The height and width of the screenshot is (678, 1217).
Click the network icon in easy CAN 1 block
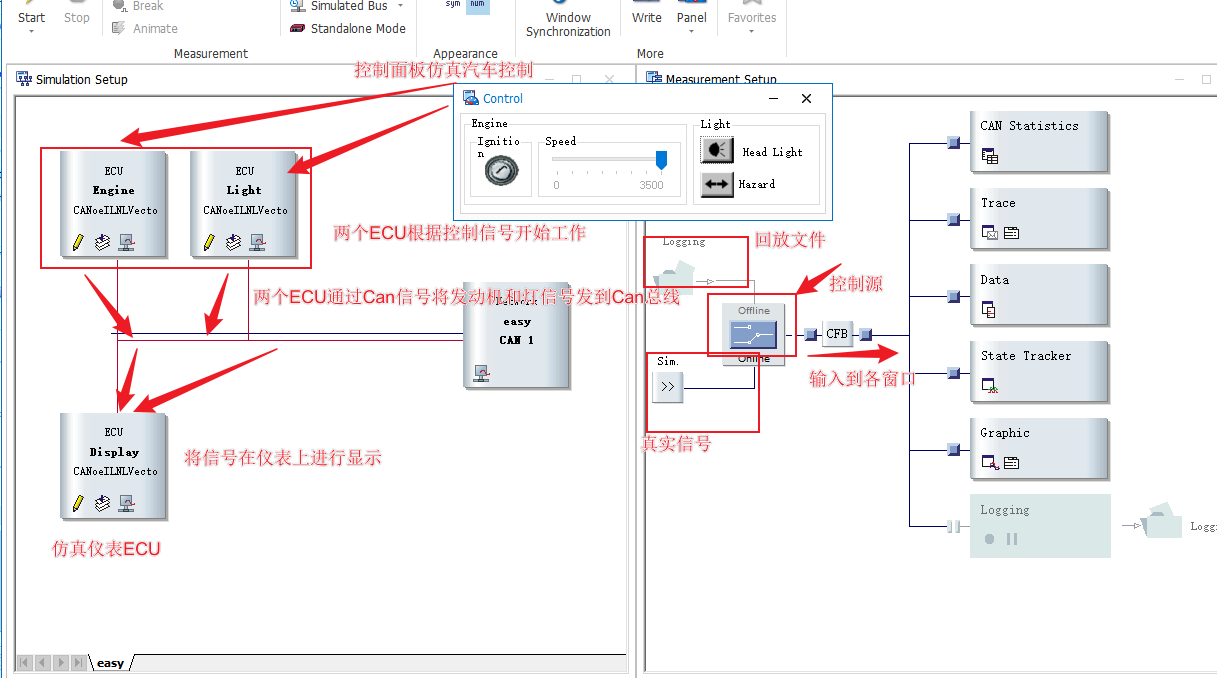click(x=482, y=374)
